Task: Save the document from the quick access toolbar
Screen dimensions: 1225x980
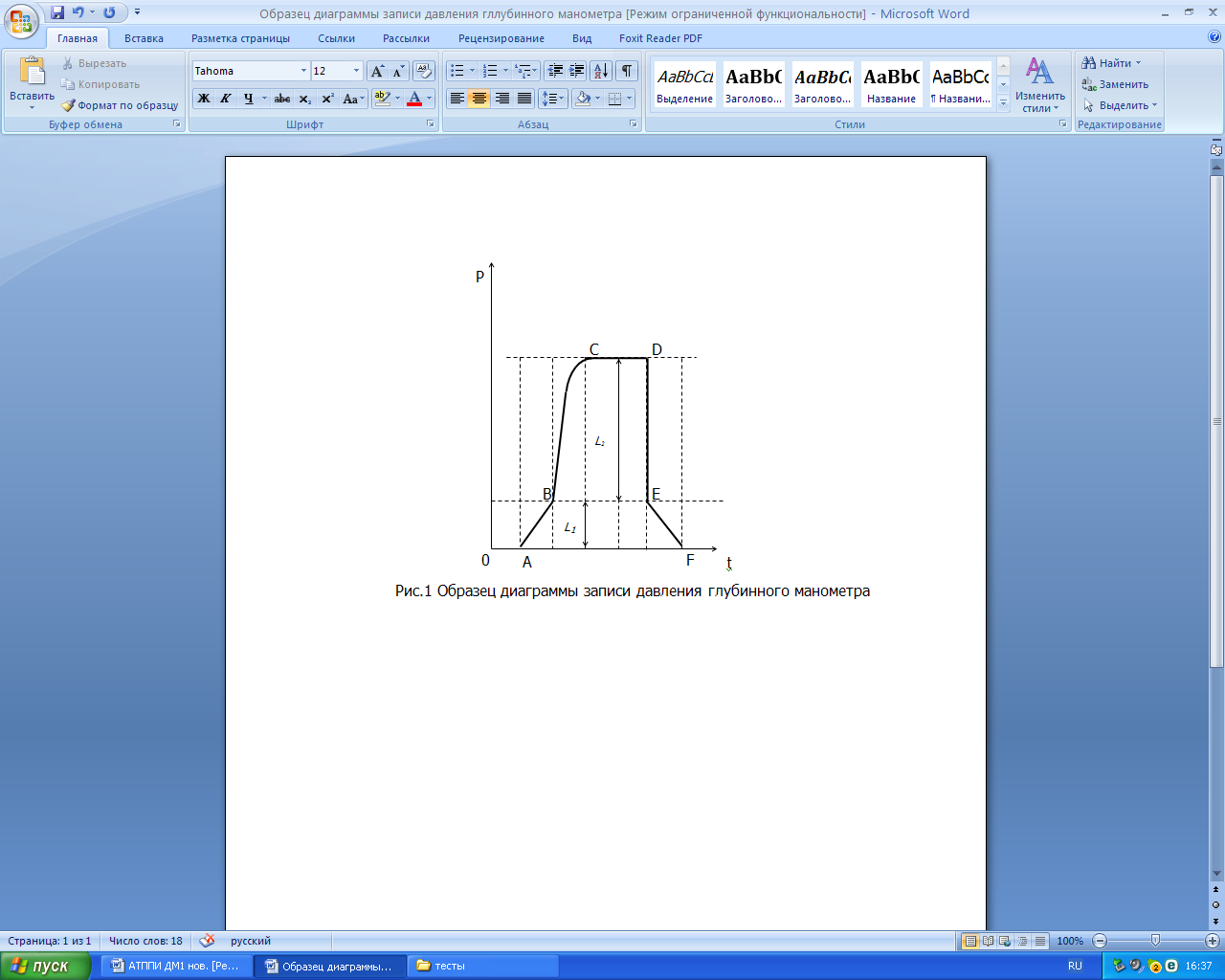Action: pyautogui.click(x=57, y=13)
